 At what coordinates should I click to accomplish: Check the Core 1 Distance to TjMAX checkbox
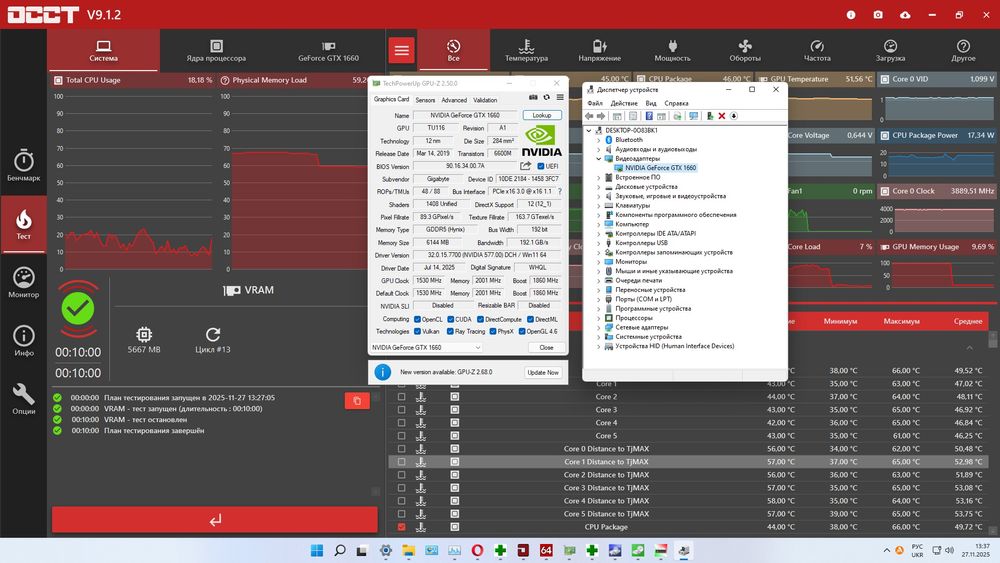pos(402,462)
